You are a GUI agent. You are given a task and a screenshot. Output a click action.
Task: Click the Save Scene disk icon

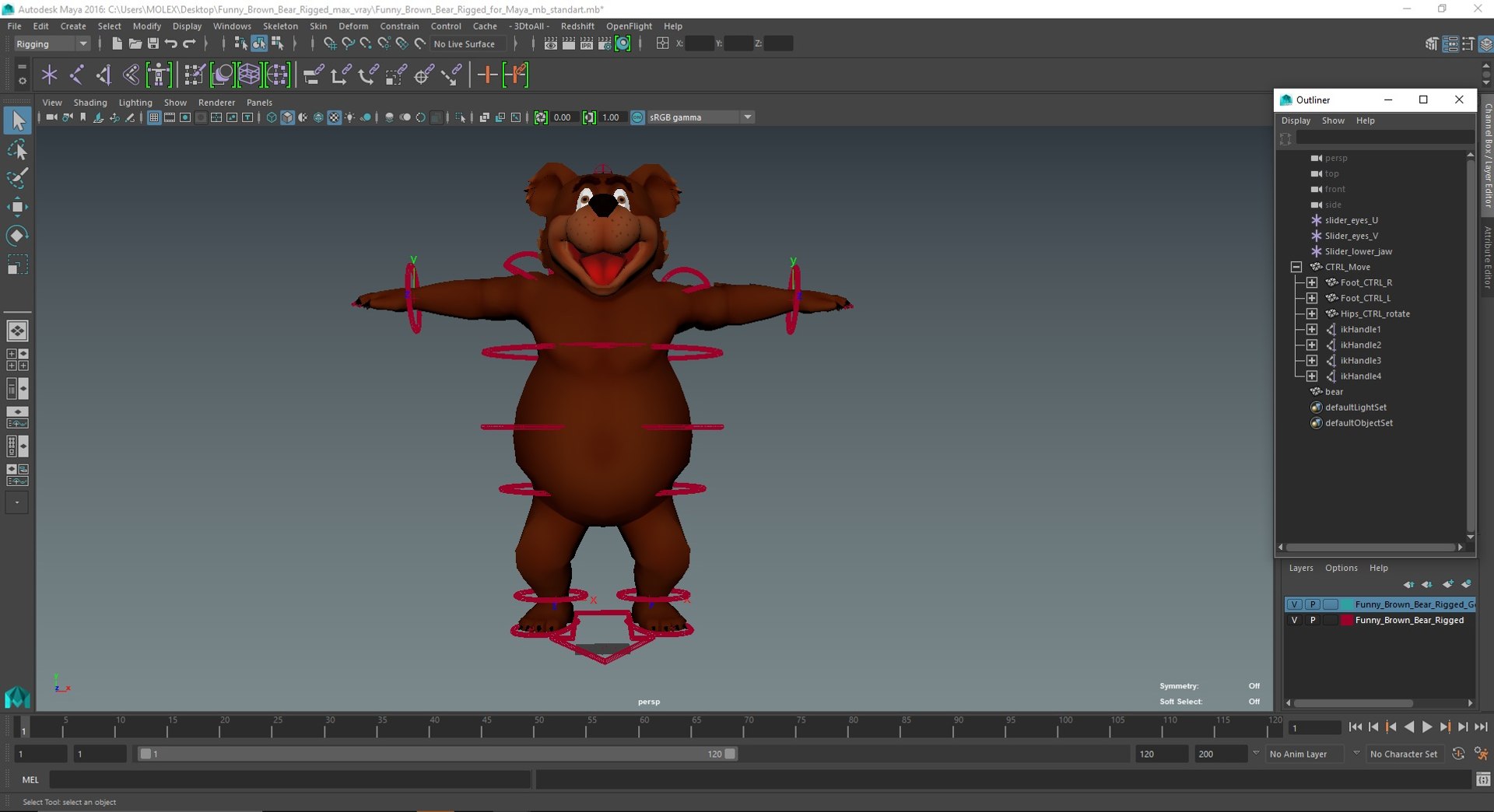(x=153, y=44)
